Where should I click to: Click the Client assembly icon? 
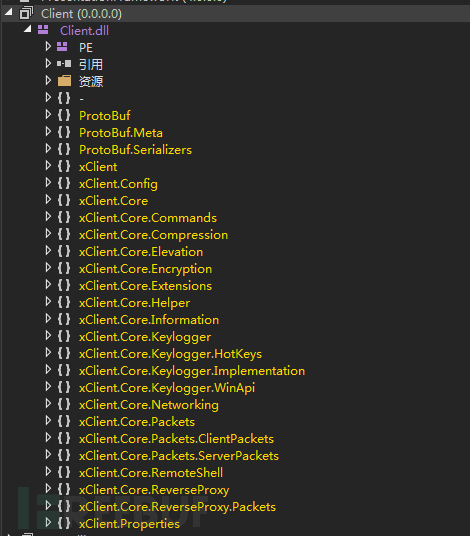tap(26, 13)
